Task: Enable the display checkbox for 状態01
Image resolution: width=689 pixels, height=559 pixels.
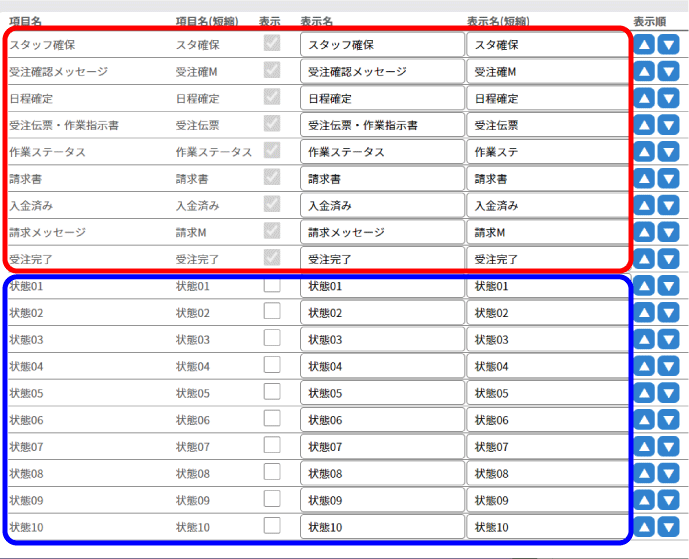Action: (272, 285)
